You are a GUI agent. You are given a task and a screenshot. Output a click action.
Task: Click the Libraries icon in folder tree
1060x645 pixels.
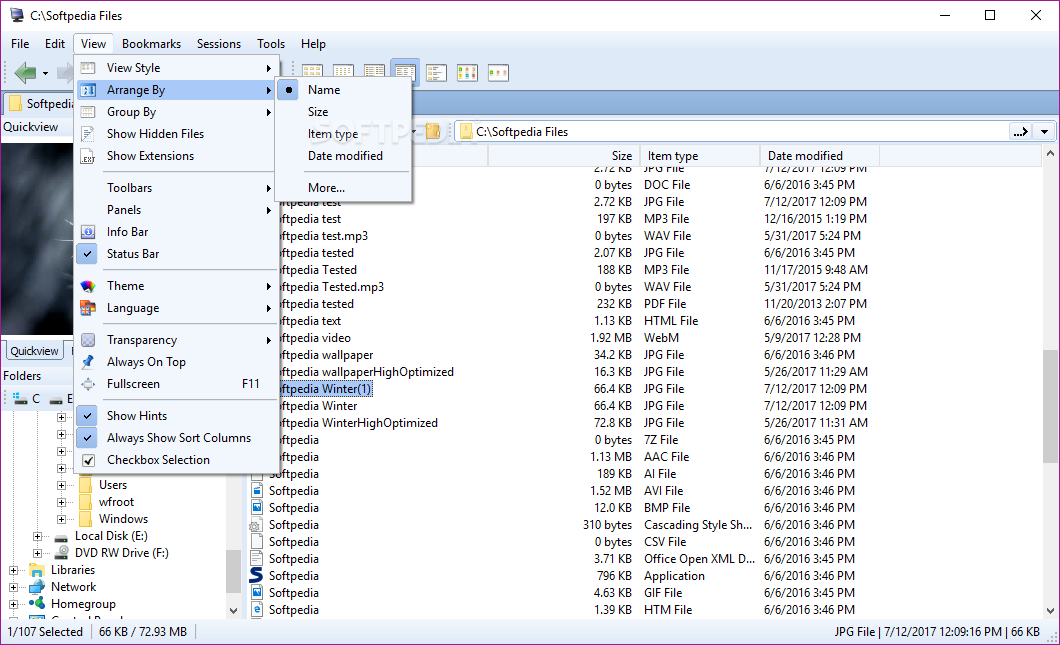click(x=37, y=570)
